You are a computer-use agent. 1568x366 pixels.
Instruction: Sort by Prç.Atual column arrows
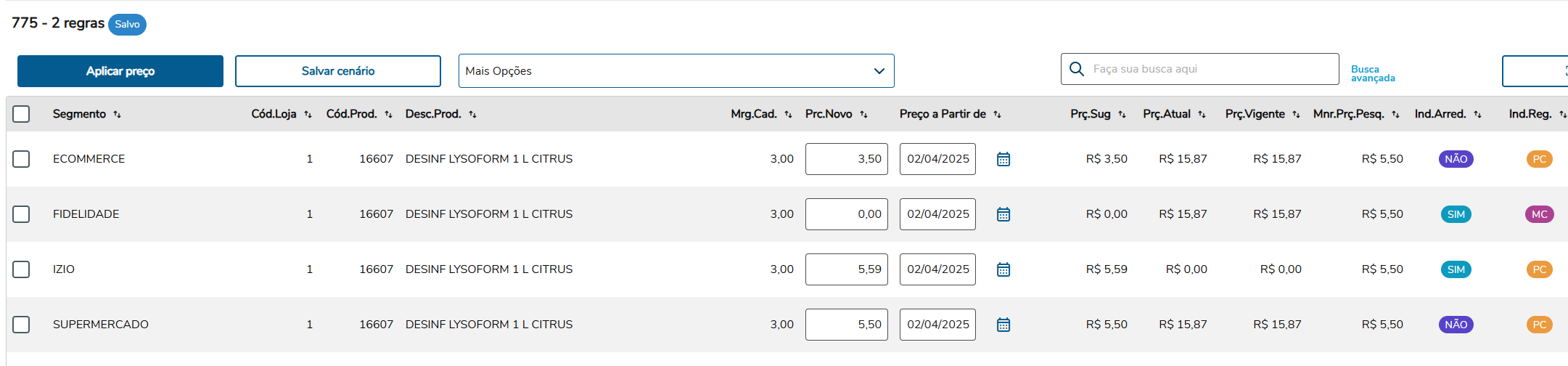pos(1202,115)
